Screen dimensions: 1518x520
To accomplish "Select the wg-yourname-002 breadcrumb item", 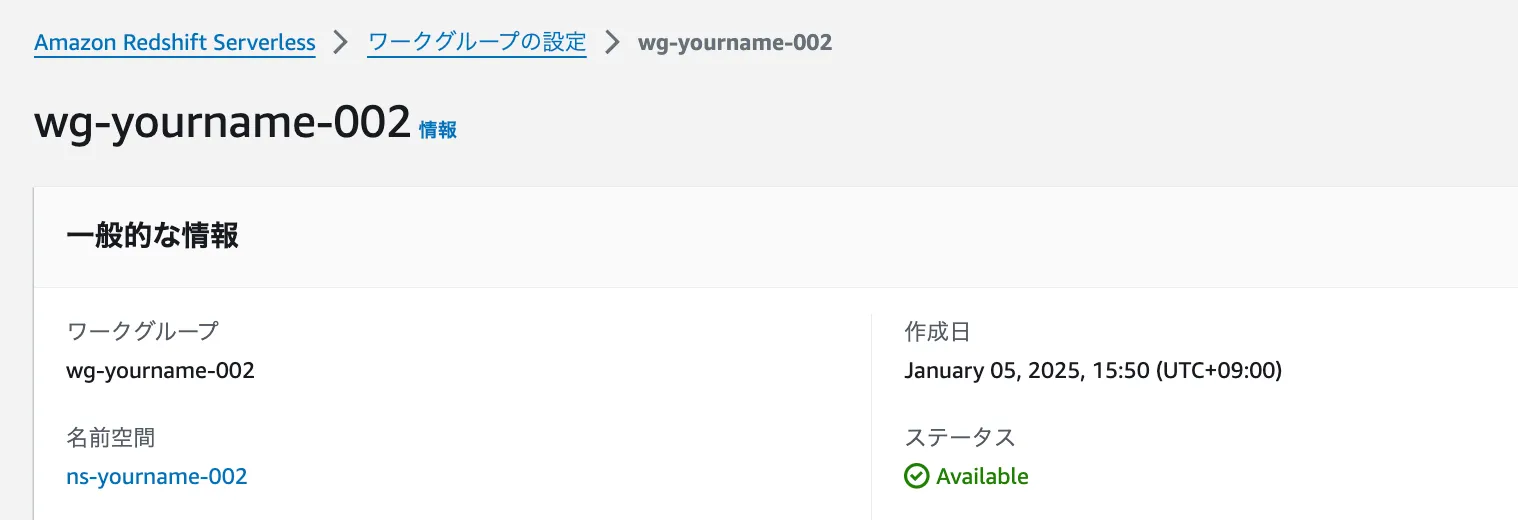I will 734,43.
